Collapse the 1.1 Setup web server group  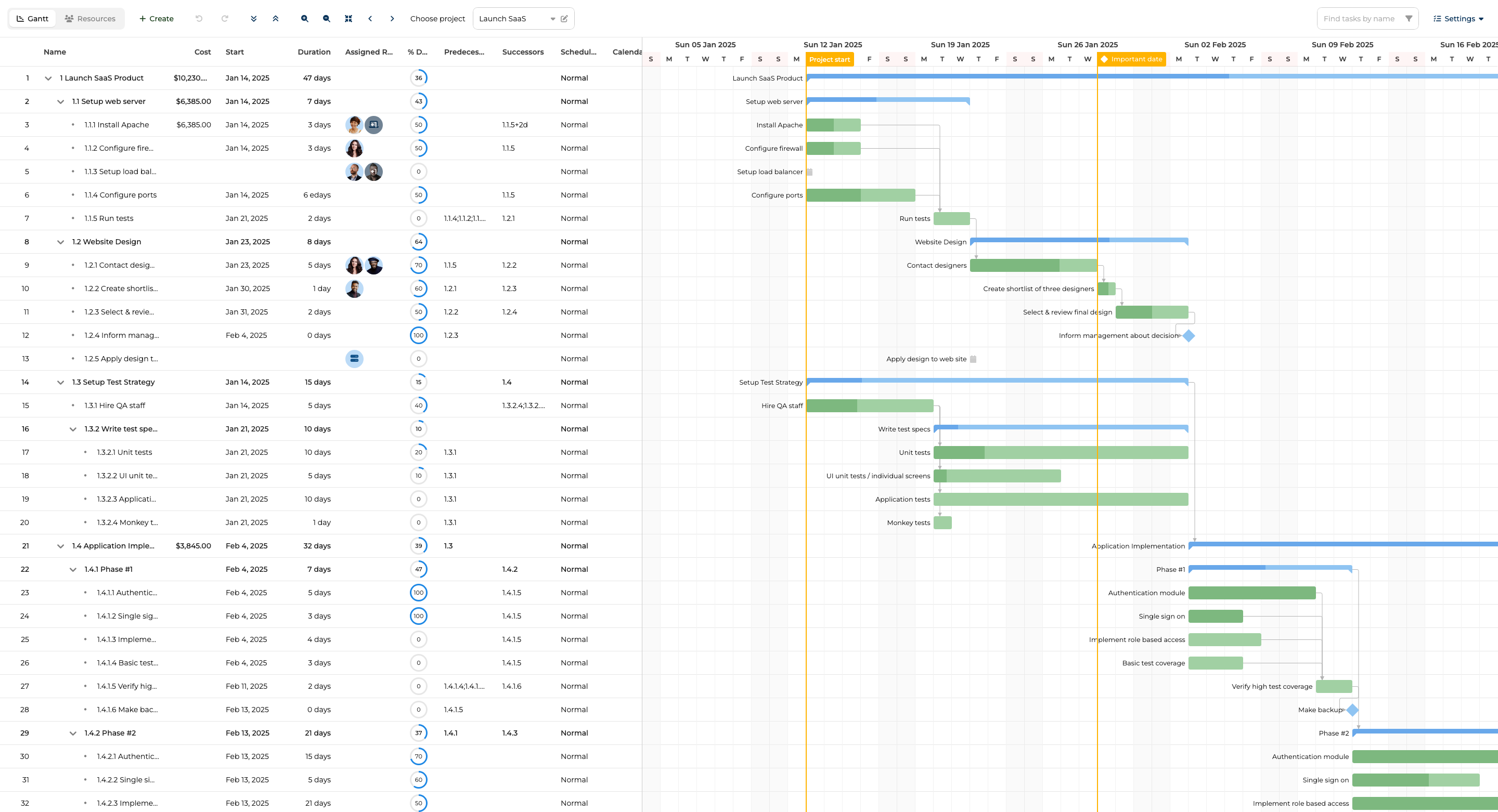coord(60,102)
